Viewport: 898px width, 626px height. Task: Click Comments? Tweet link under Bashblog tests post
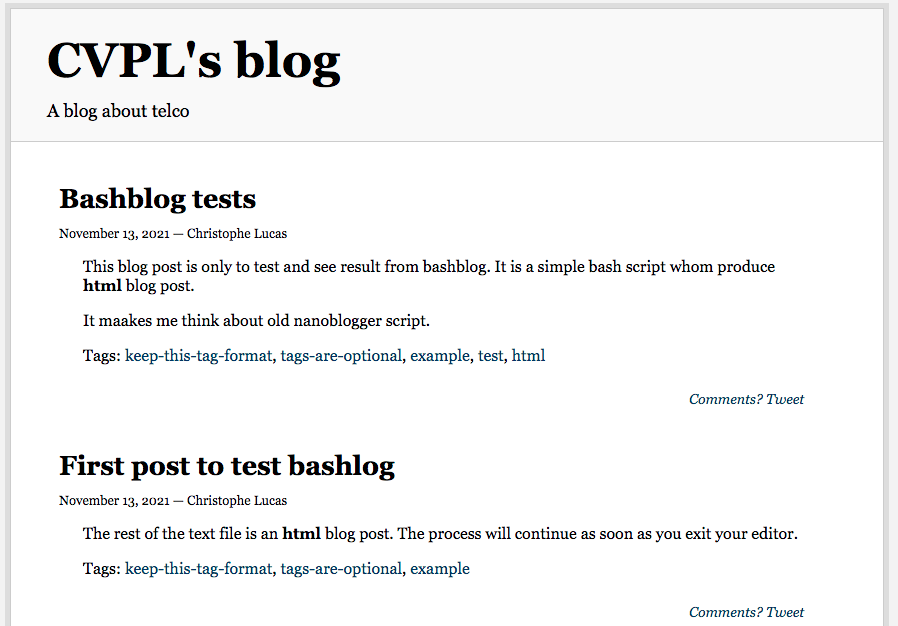(x=746, y=399)
